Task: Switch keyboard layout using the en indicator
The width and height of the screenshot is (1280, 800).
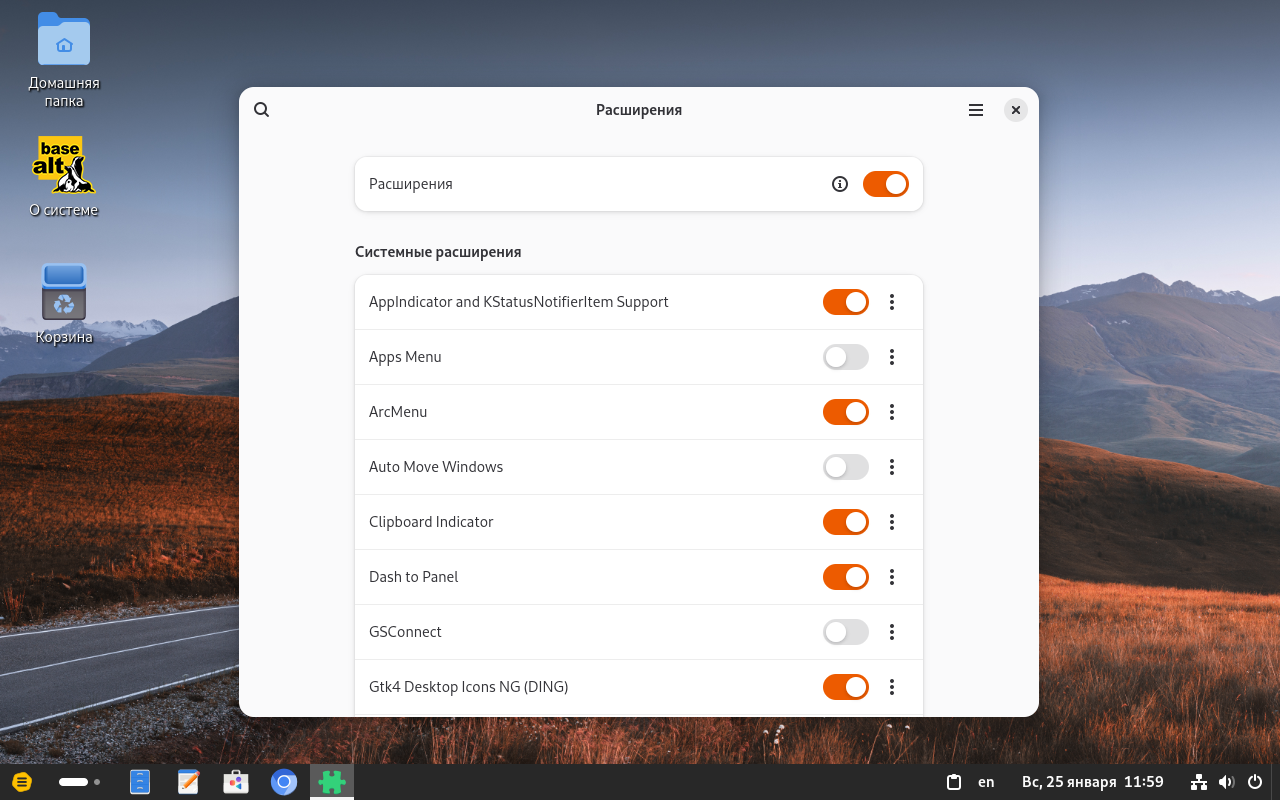Action: click(x=986, y=781)
